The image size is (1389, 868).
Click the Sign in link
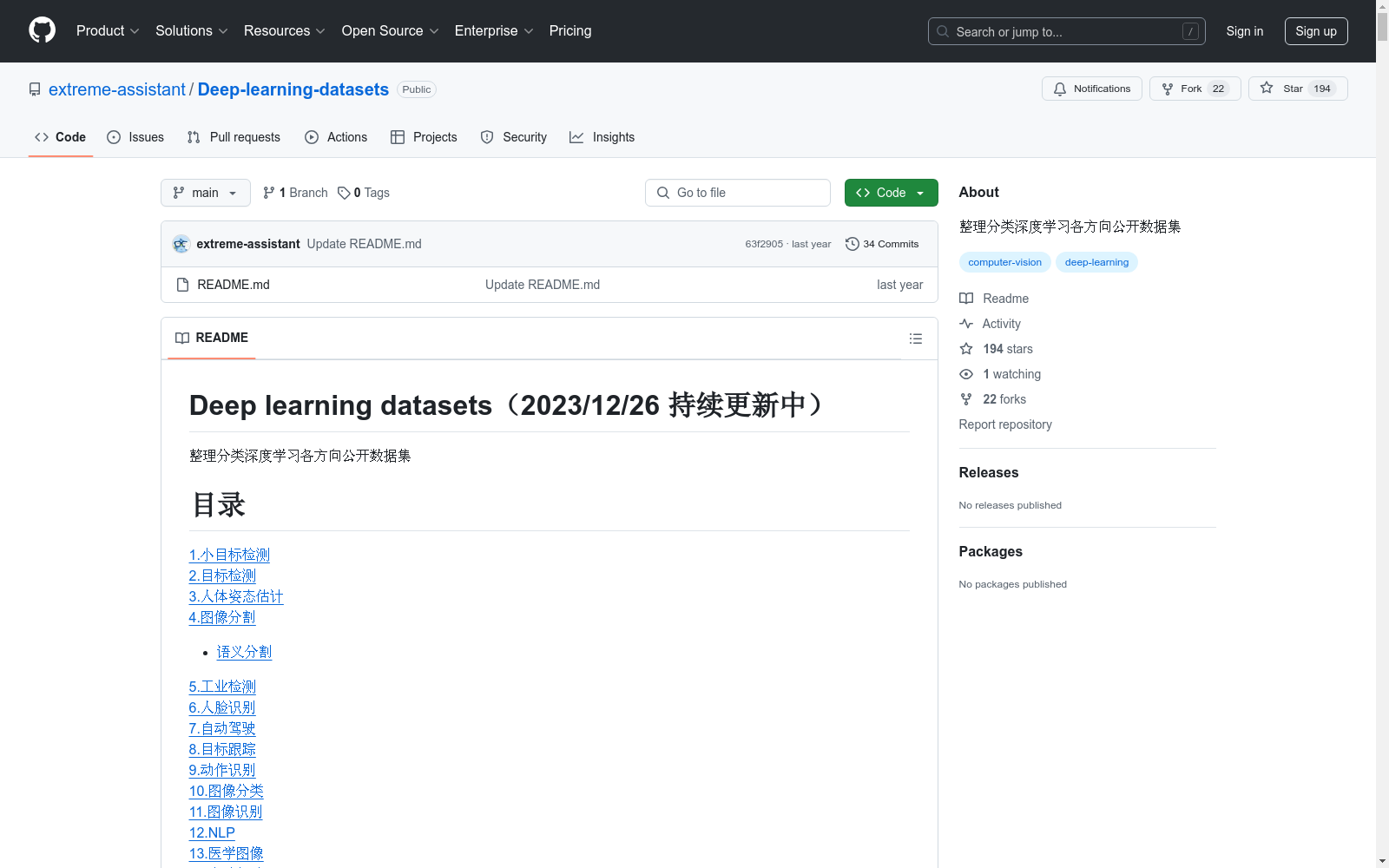1245,31
